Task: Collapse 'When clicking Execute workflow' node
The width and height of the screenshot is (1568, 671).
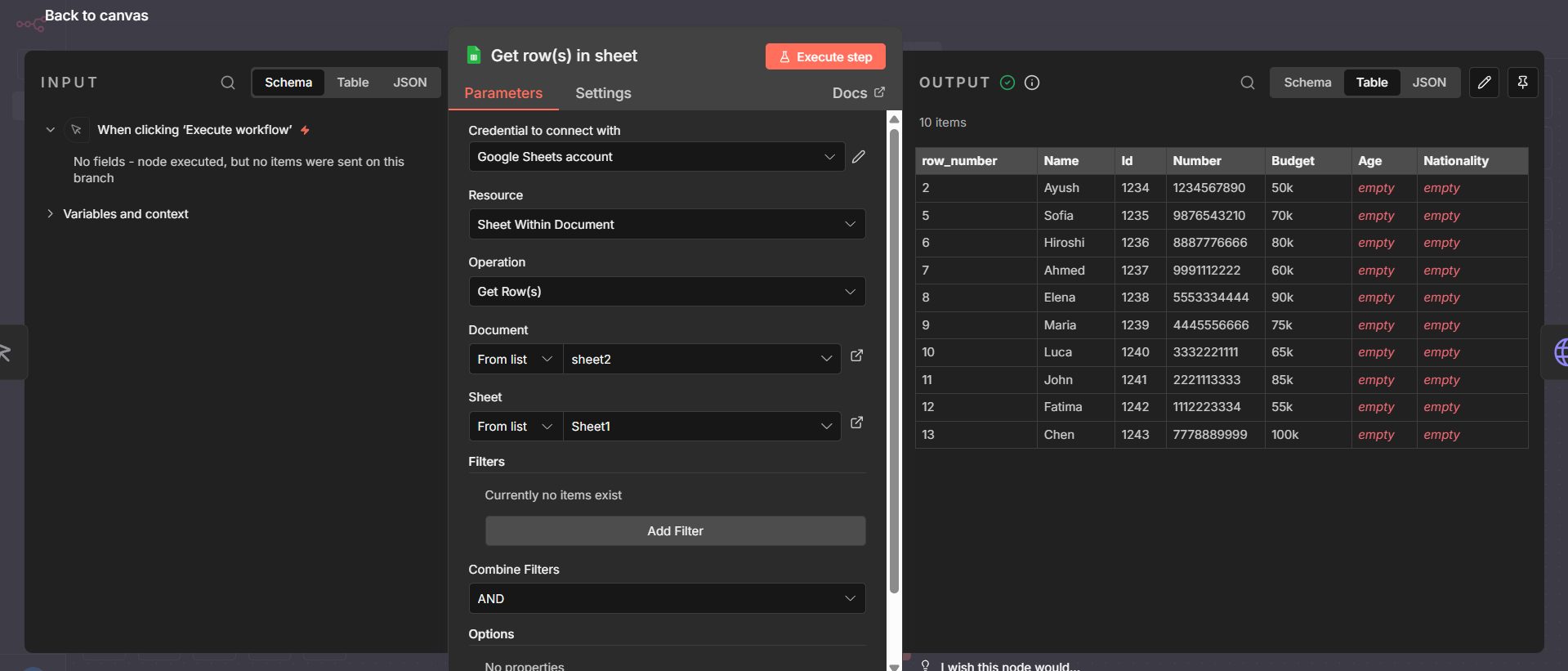Action: point(51,130)
